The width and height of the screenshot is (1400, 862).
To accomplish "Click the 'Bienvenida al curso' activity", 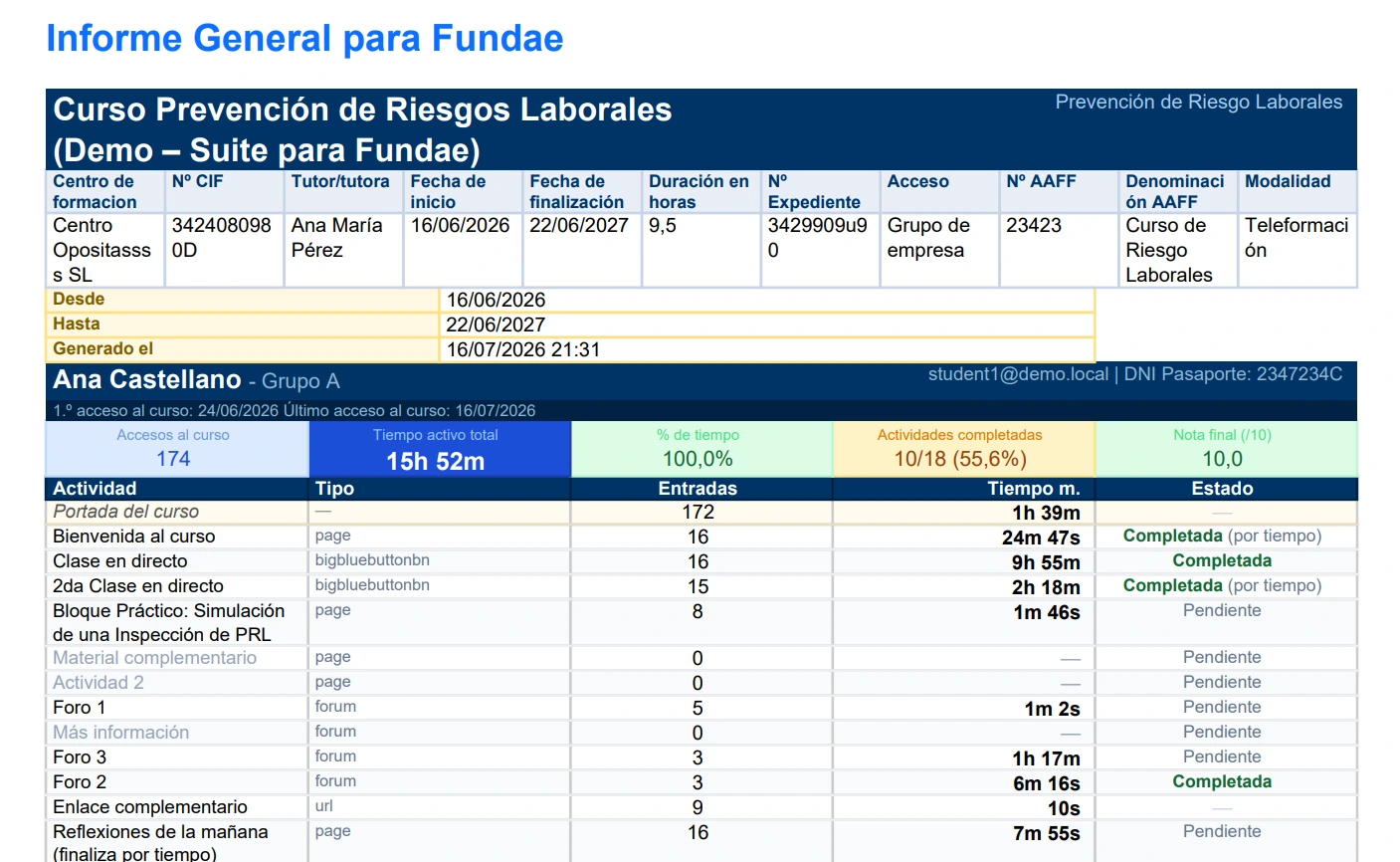I will pyautogui.click(x=134, y=537).
